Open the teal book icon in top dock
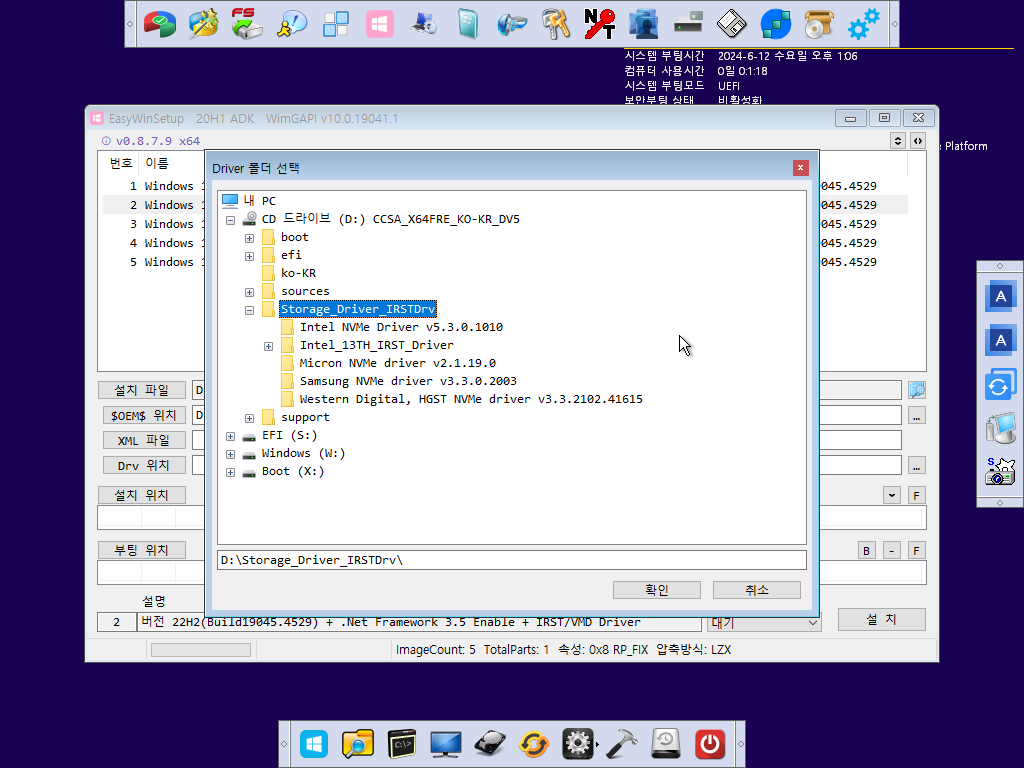Screen dimensions: 1024x768 click(x=468, y=24)
